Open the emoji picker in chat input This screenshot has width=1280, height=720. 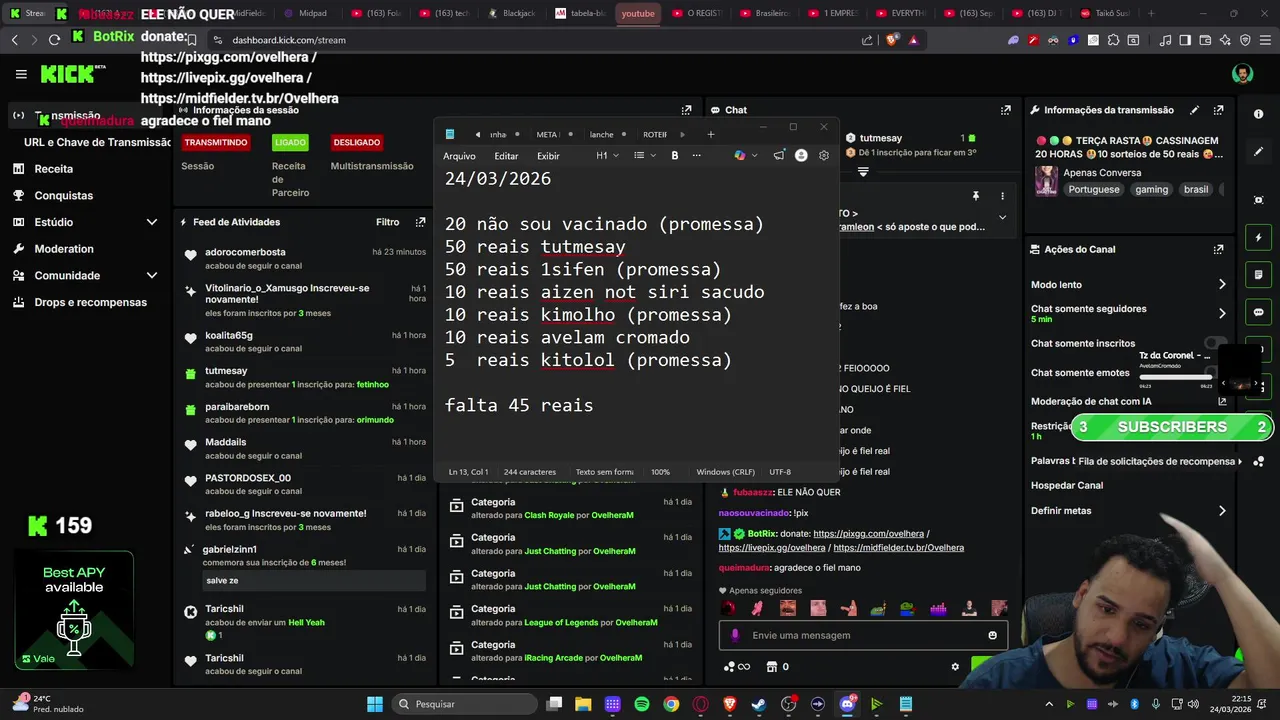tap(992, 635)
